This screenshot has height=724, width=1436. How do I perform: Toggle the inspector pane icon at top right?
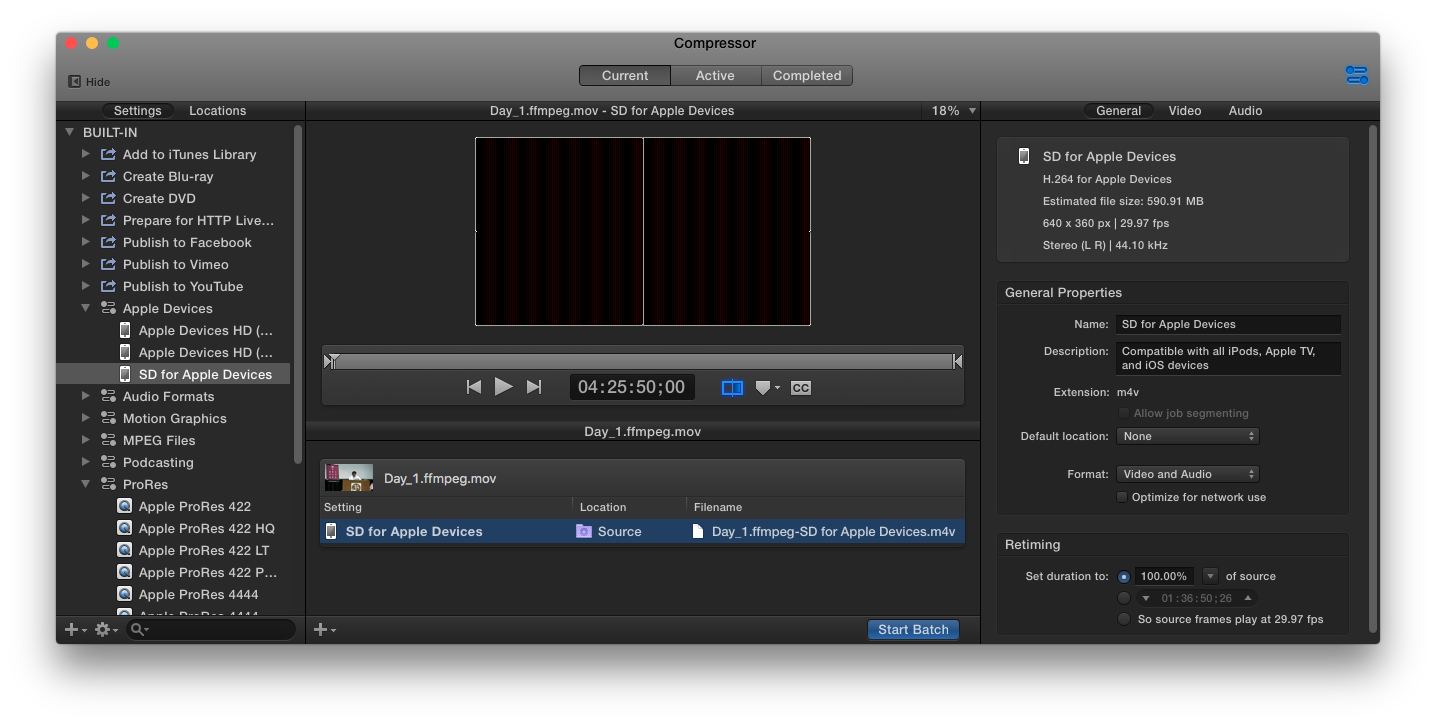pos(1356,76)
